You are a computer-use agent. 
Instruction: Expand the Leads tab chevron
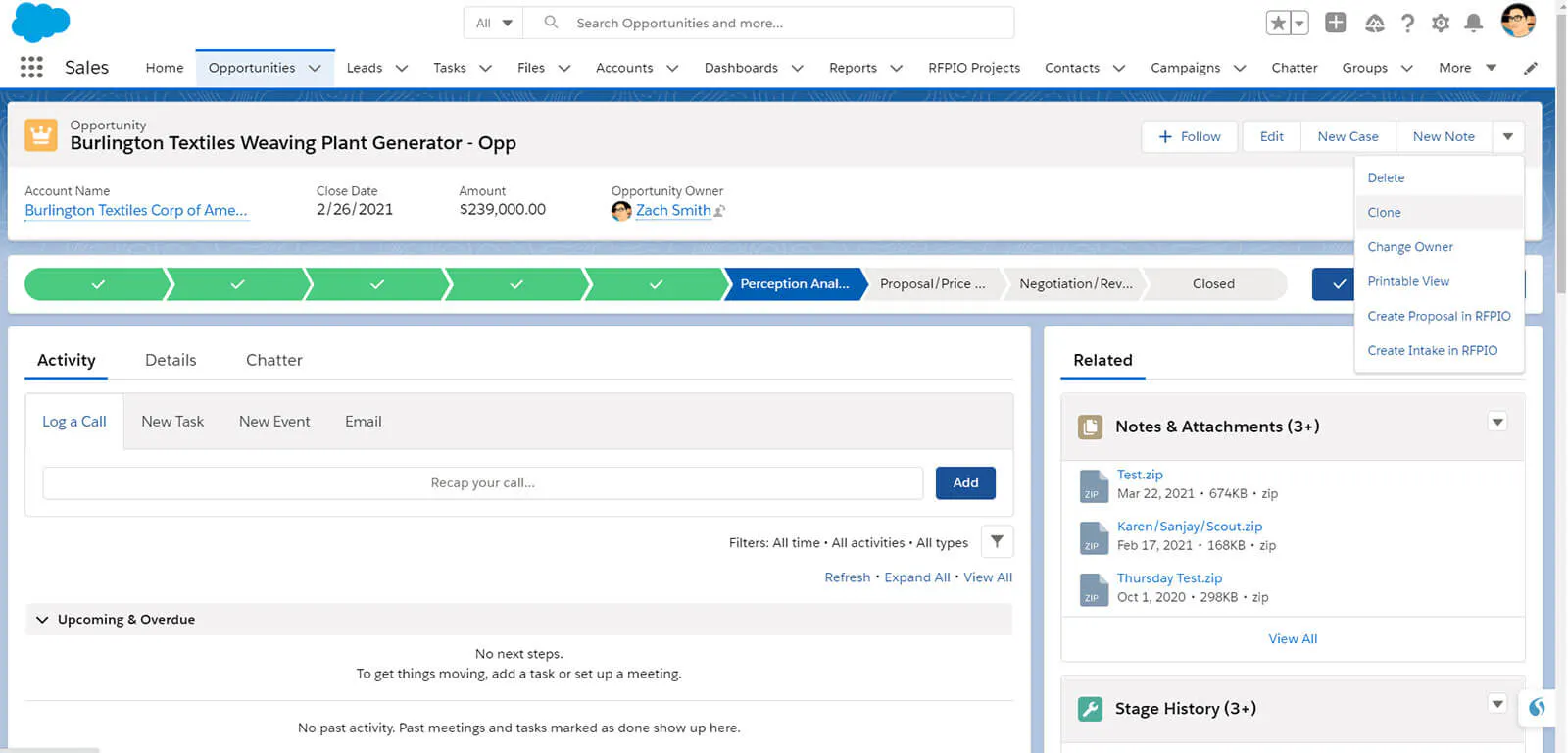tap(402, 68)
